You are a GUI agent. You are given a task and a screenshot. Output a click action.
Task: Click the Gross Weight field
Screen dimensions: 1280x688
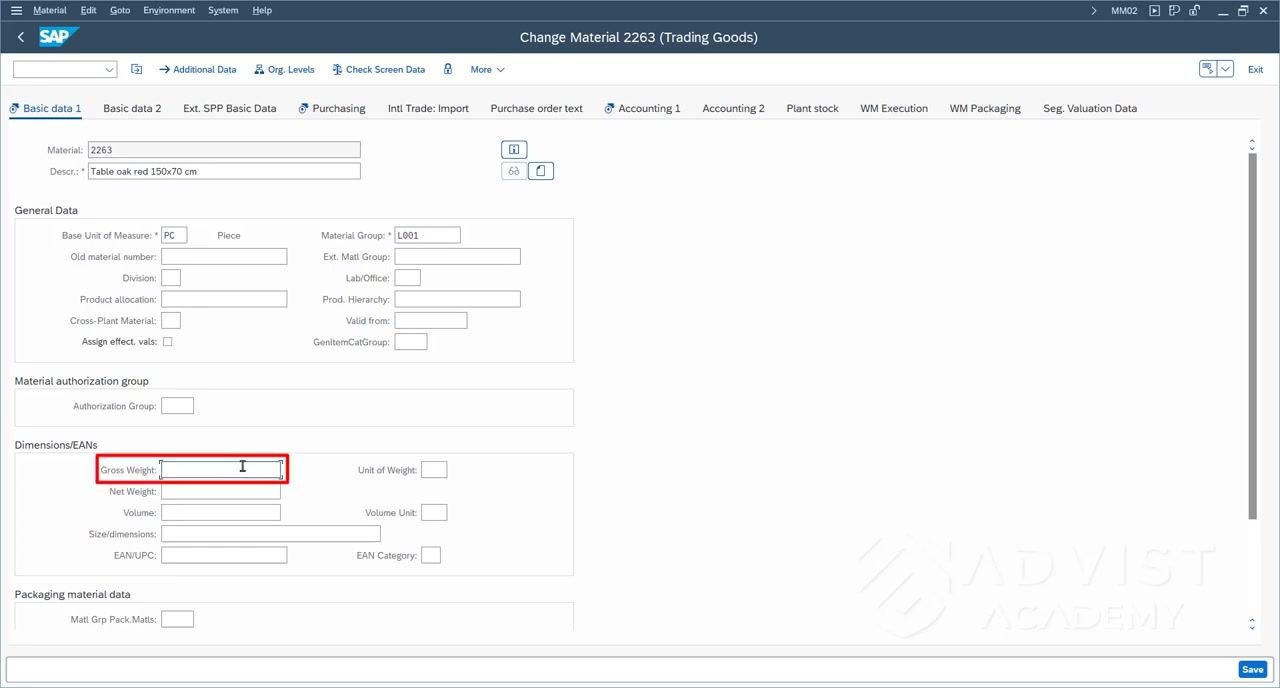click(221, 470)
